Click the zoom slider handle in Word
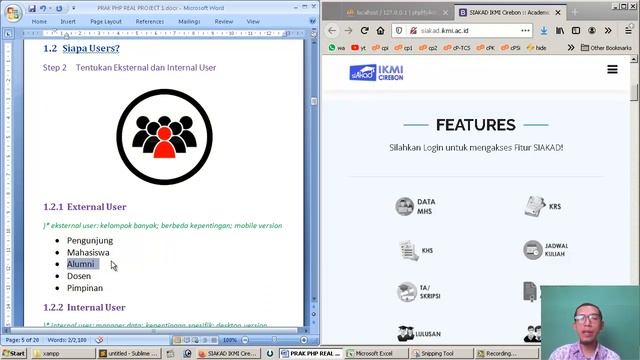The width and height of the screenshot is (640, 360). click(274, 340)
